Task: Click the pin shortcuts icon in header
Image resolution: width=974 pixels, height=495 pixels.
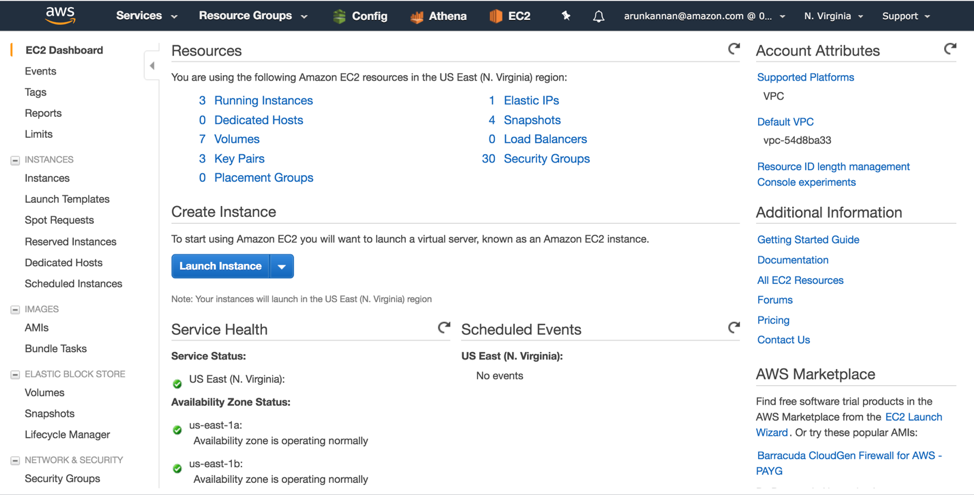Action: pos(566,16)
